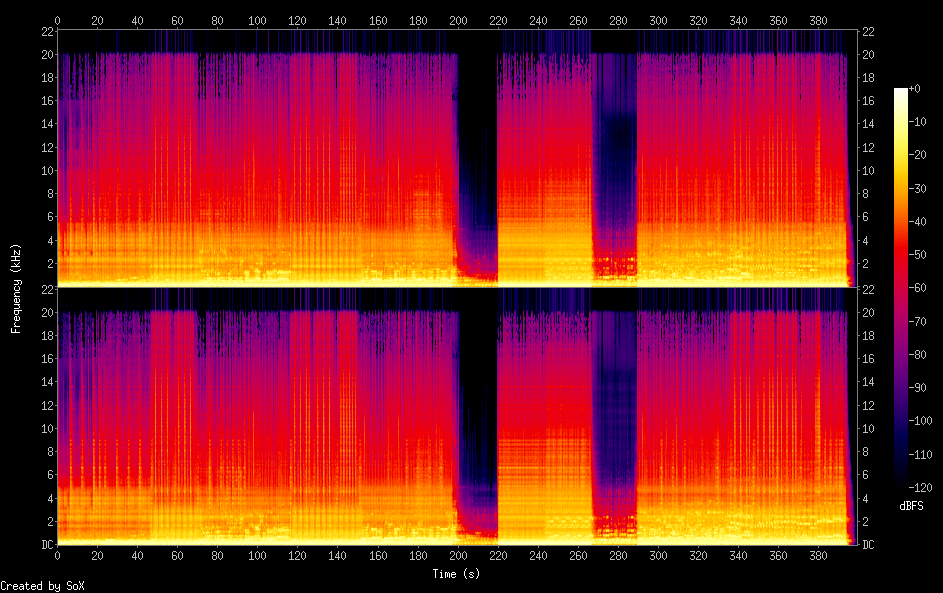Select the white top of the dBFS color bar
The height and width of the screenshot is (593, 943).
tap(901, 92)
